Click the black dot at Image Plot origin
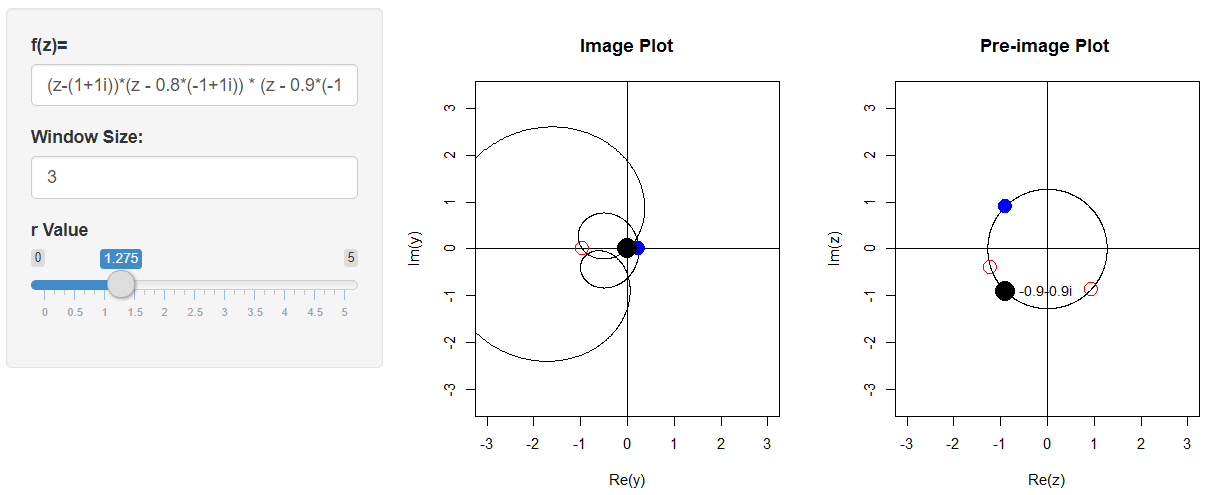Viewport: 1212px width, 495px height. coord(627,248)
